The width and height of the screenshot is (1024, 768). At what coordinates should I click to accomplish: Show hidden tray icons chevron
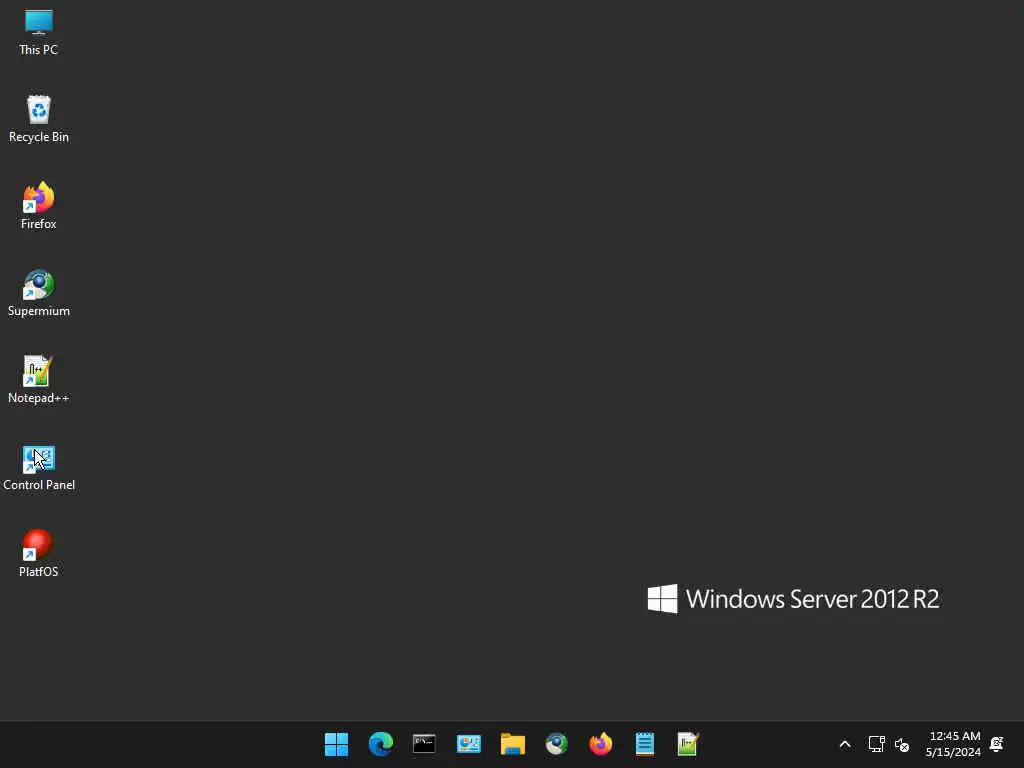tap(844, 744)
